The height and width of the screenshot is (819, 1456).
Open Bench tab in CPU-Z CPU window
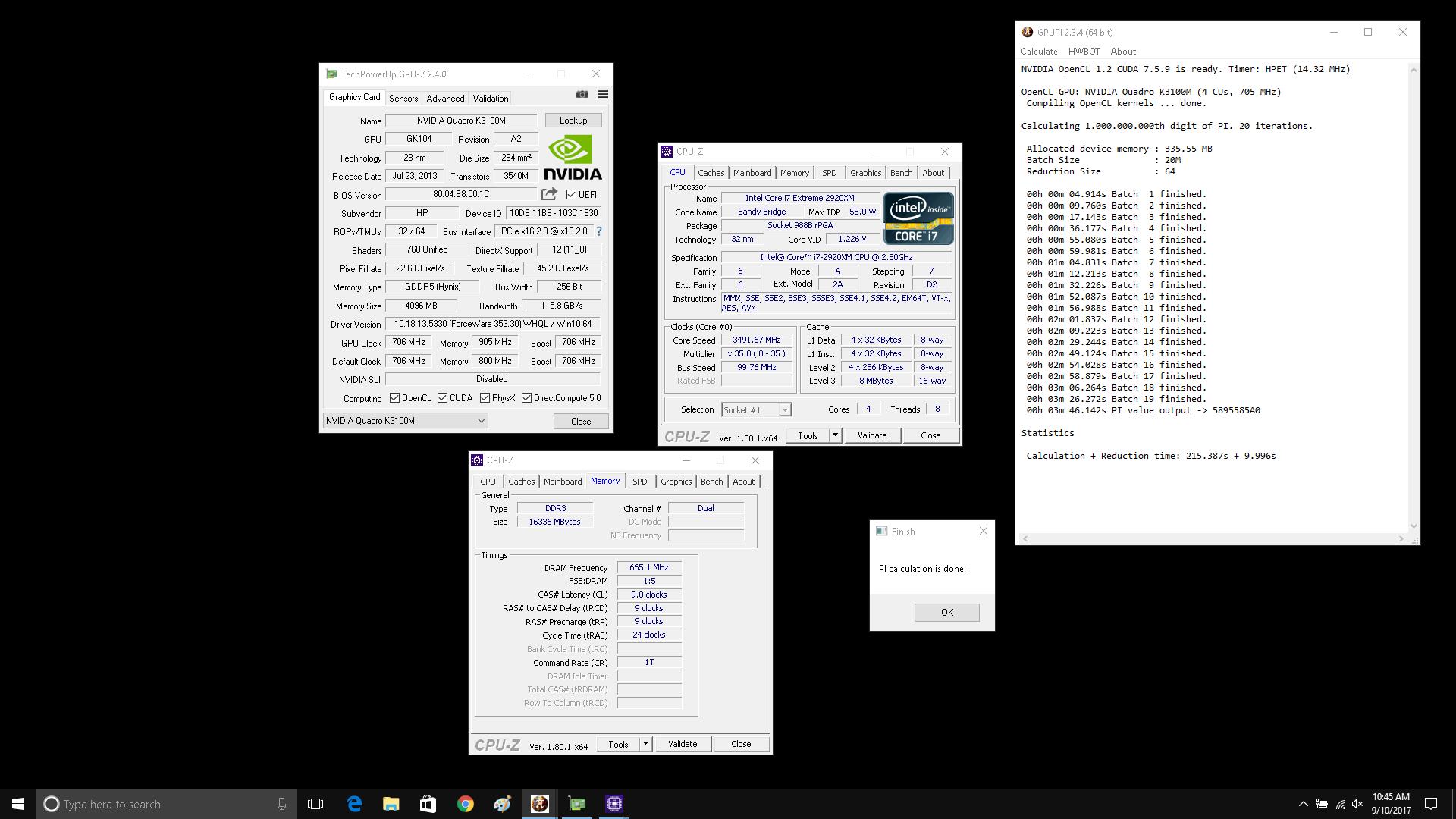click(x=901, y=173)
